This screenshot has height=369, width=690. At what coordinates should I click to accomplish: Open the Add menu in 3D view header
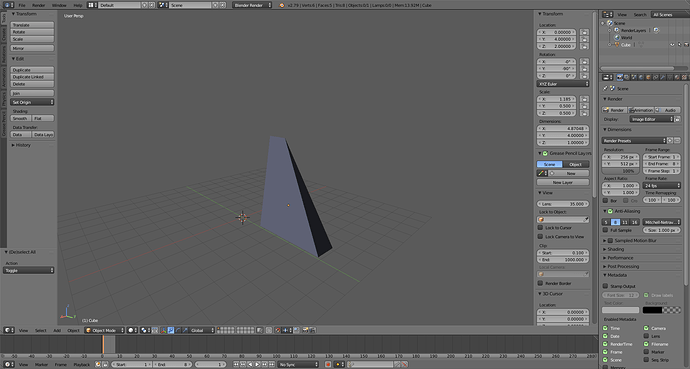pos(57,330)
